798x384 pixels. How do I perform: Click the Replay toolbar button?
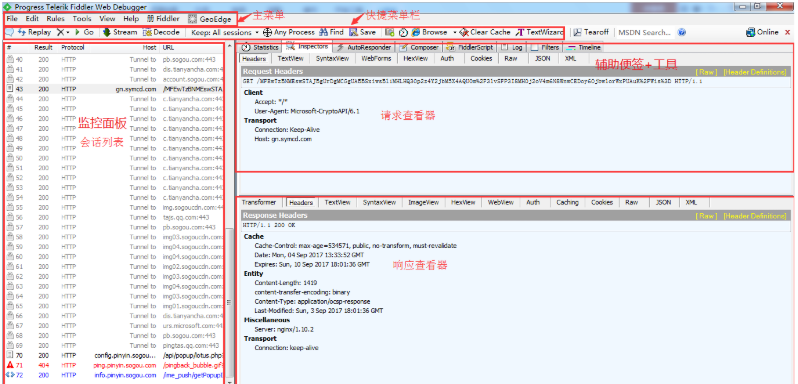[x=35, y=32]
